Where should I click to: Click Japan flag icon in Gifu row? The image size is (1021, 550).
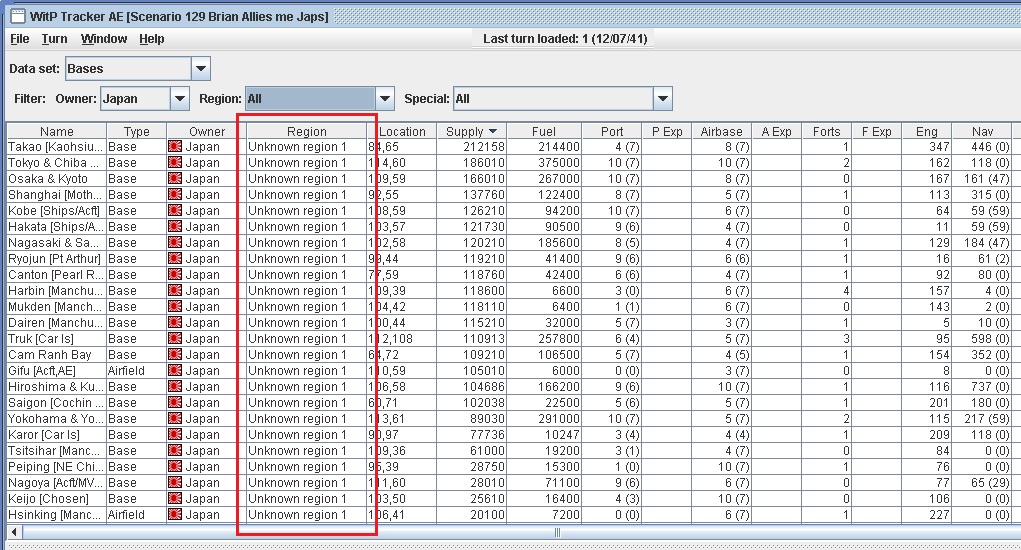point(175,370)
